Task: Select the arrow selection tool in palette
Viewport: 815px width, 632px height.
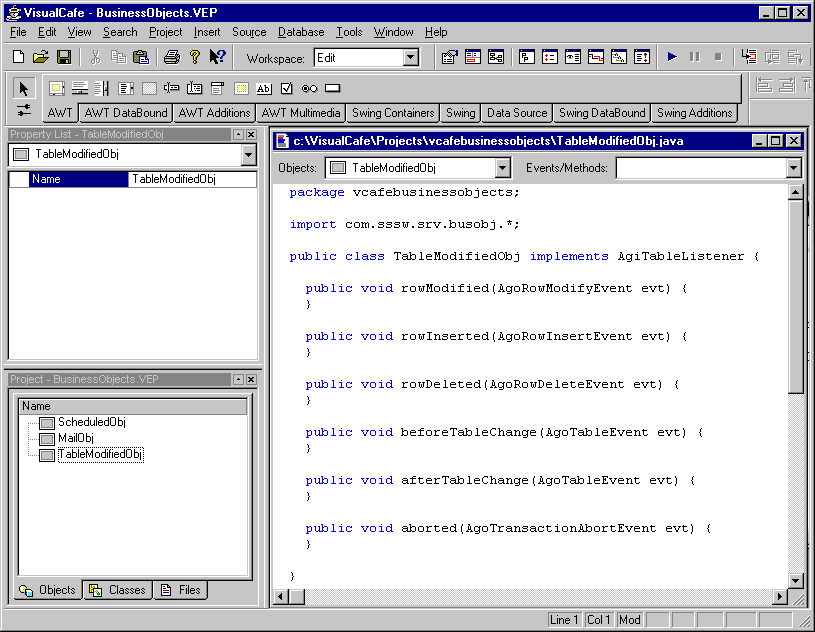Action: [x=23, y=88]
